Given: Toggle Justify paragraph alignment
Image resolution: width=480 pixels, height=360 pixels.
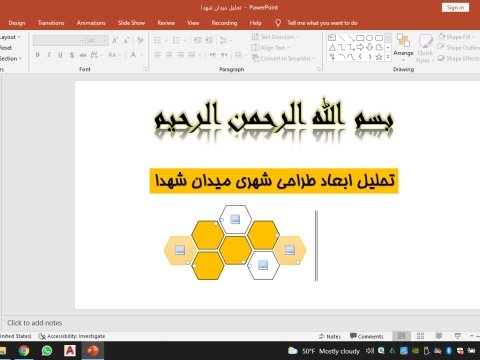Looking at the screenshot, I should 192,55.
